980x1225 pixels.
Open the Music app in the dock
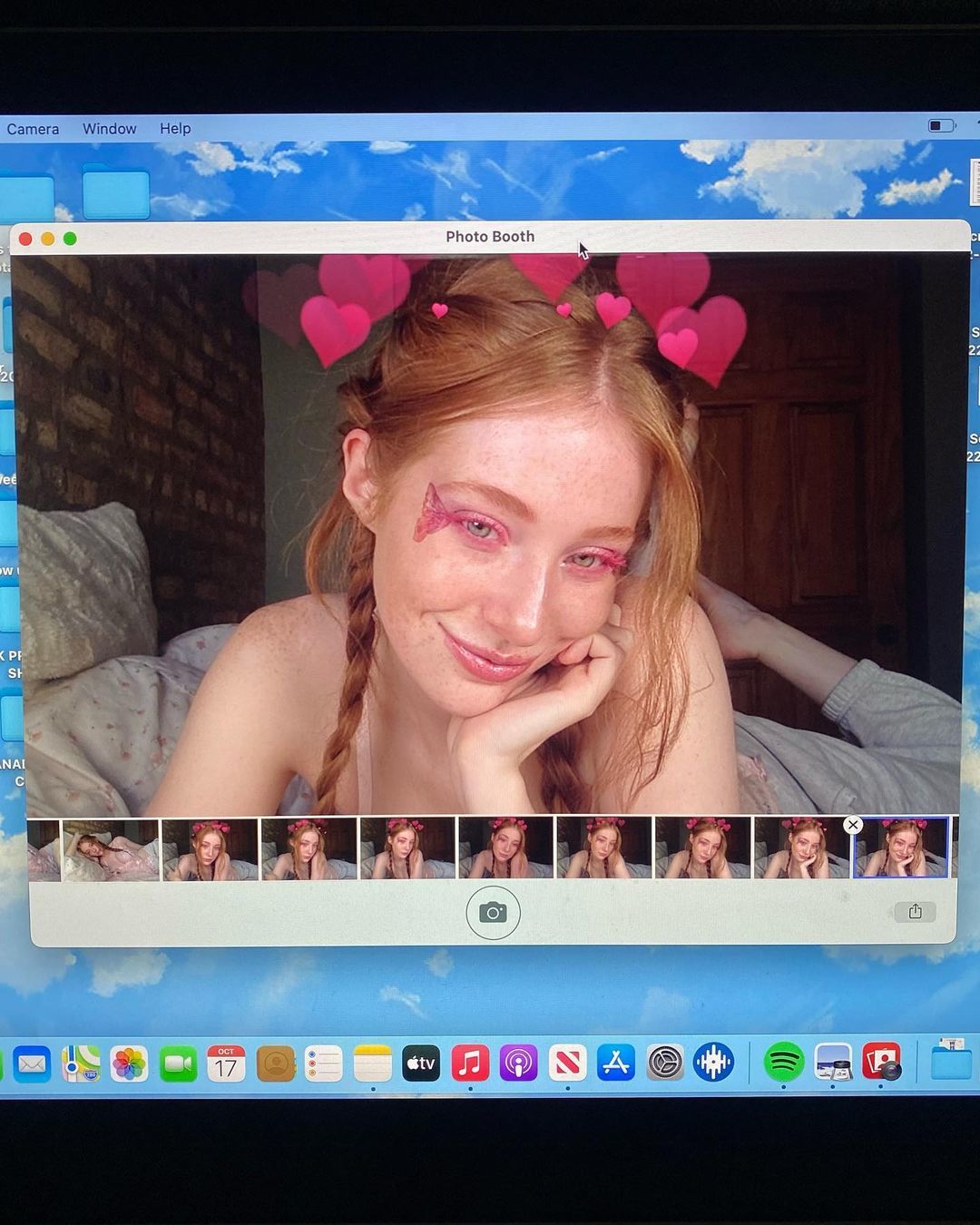pyautogui.click(x=470, y=1063)
